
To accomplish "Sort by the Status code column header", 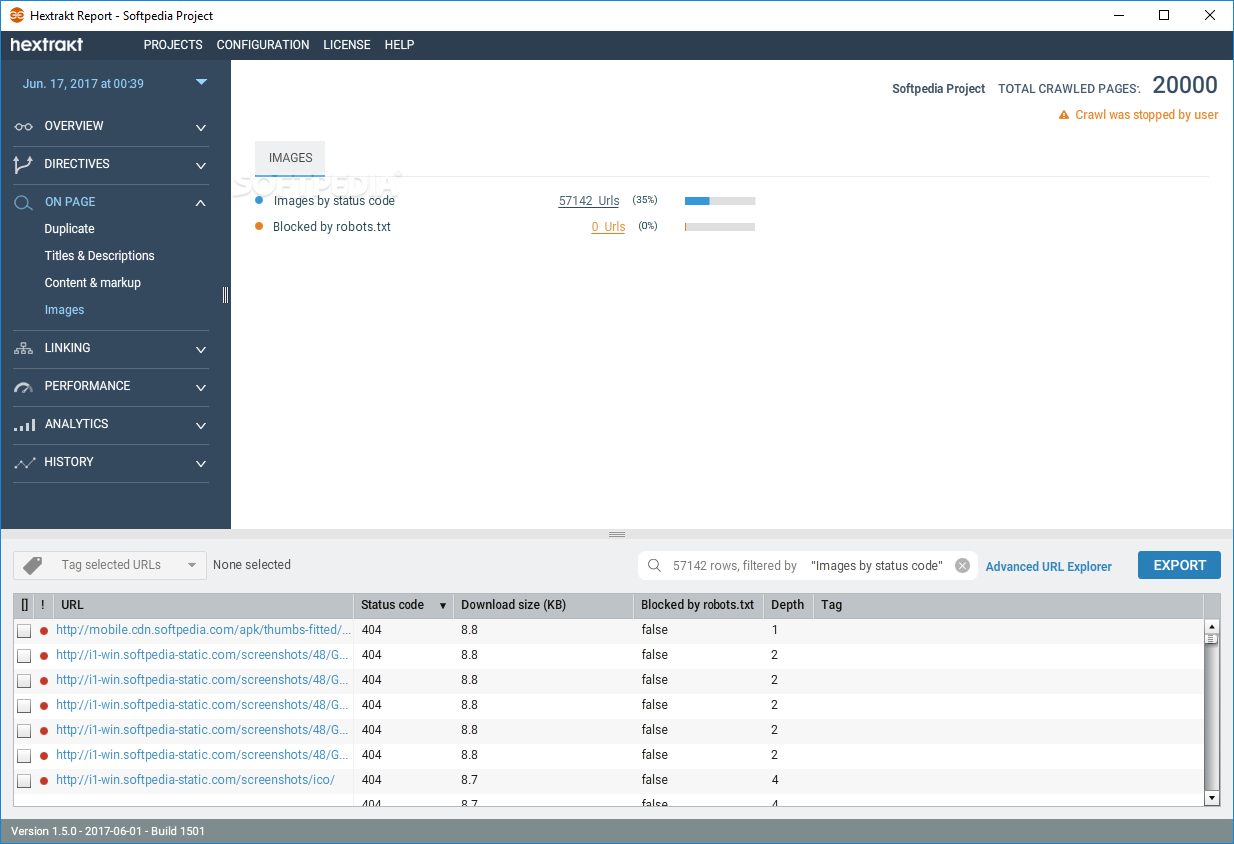I will click(x=403, y=605).
